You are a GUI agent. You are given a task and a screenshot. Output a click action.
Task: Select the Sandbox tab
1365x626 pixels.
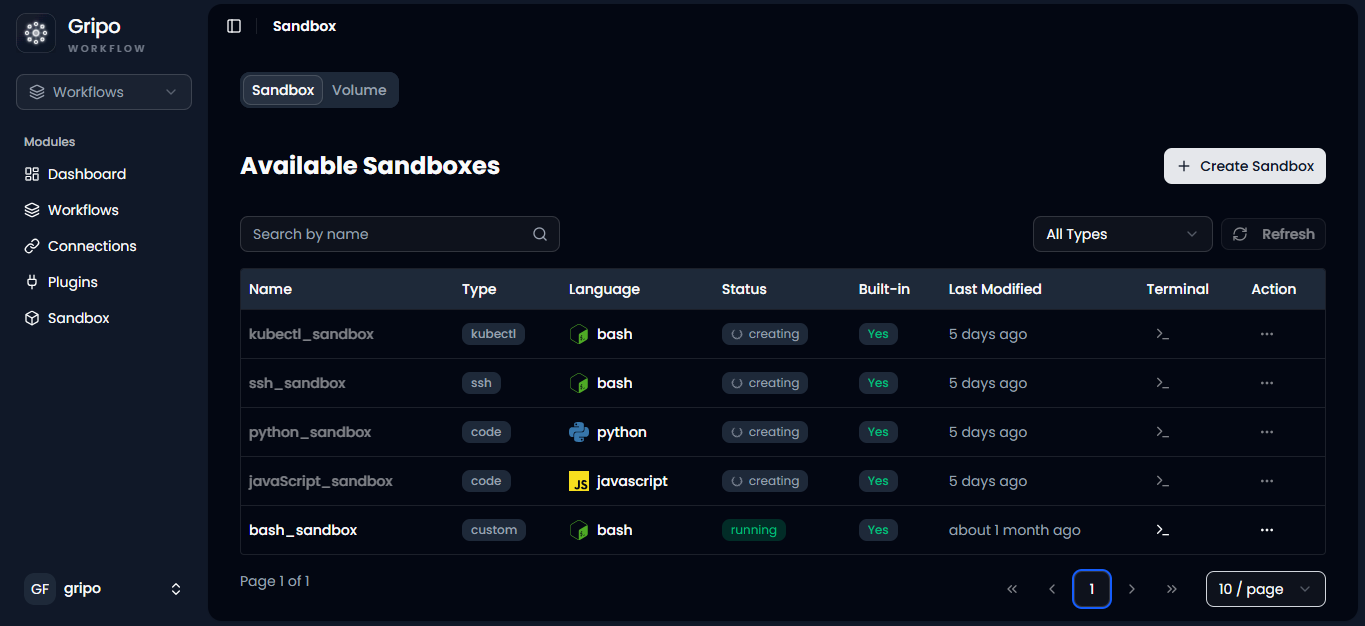pos(283,90)
